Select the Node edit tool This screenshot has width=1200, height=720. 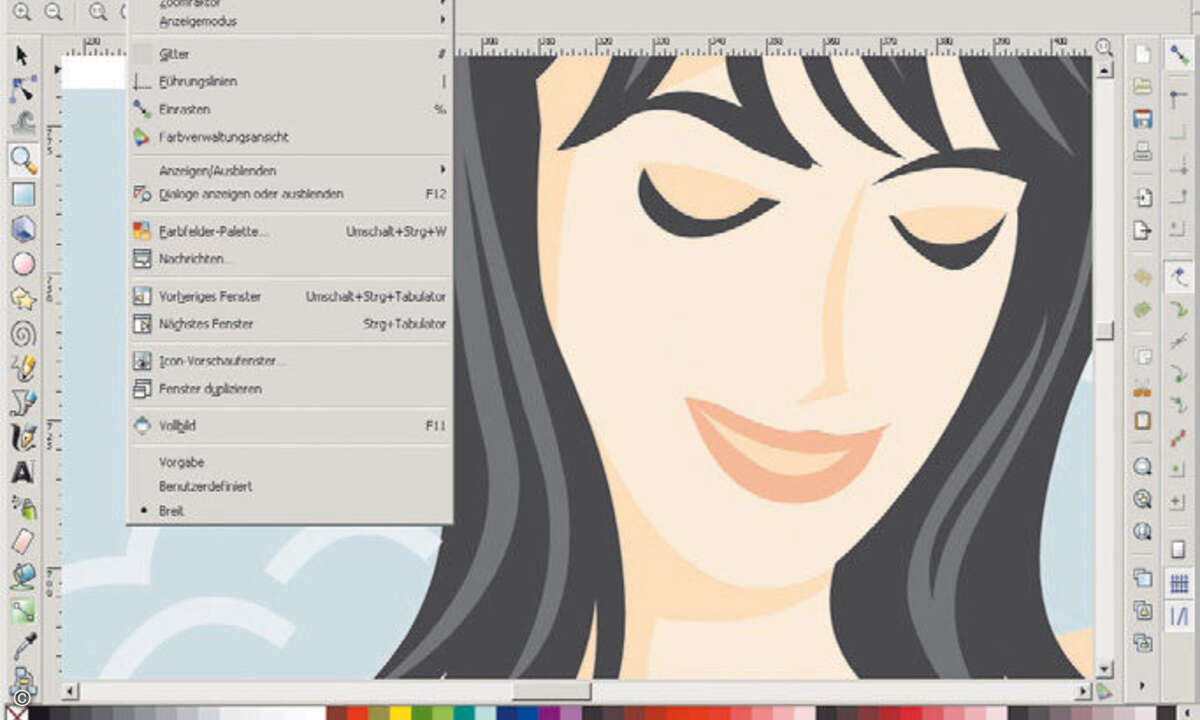tap(22, 90)
